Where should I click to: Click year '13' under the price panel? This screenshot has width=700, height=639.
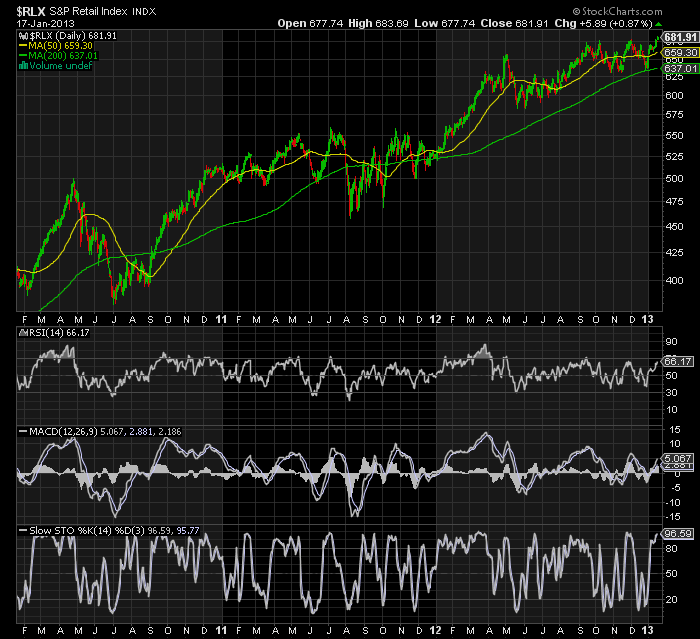647,320
